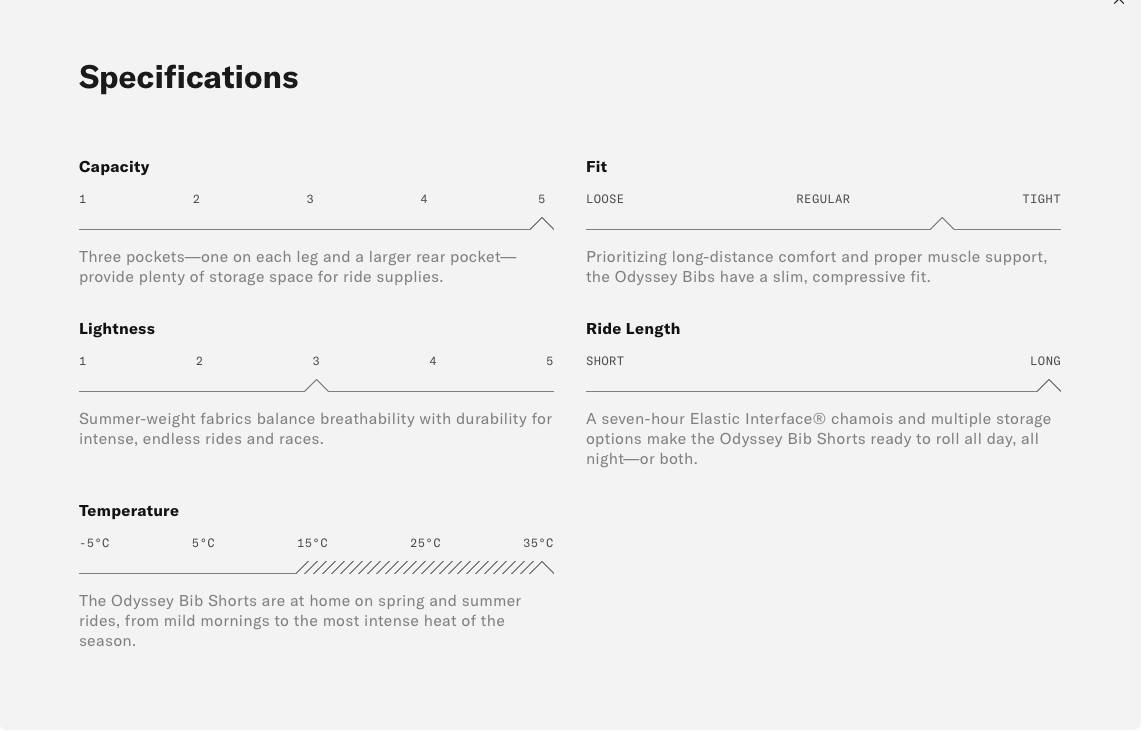Click the Fit scale triangle marker

[x=942, y=224]
